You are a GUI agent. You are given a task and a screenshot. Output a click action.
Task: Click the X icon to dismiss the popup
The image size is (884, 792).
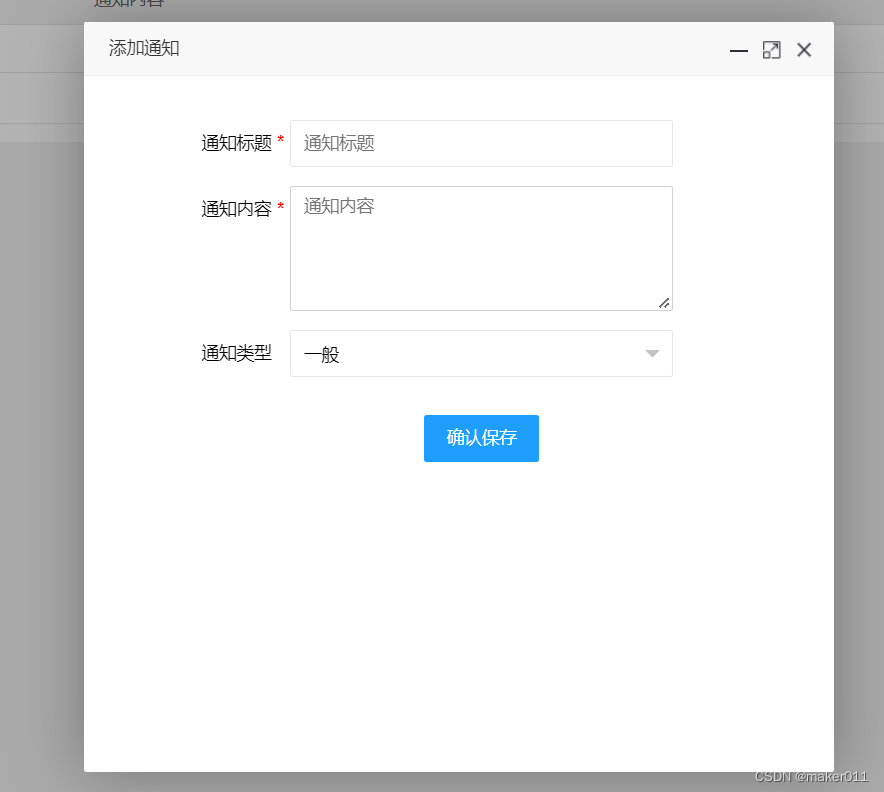pyautogui.click(x=804, y=49)
